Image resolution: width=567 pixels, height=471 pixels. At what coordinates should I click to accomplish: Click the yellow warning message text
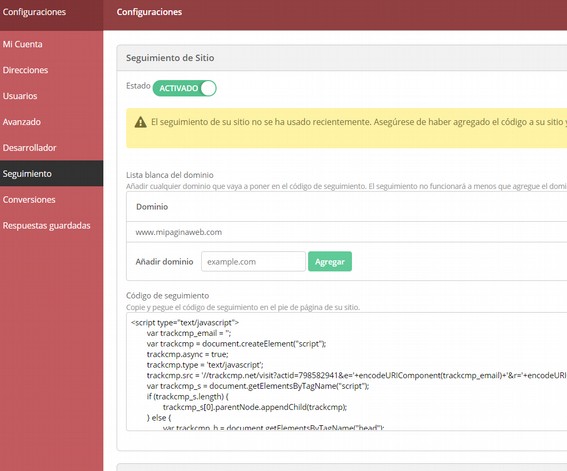(359, 122)
